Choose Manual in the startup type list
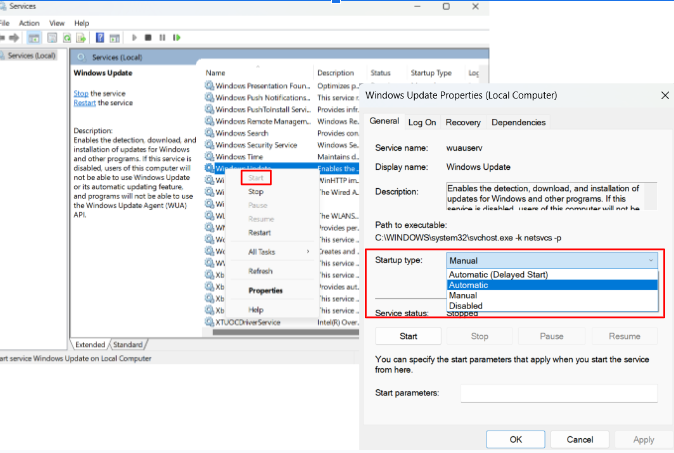The image size is (674, 453). point(552,295)
